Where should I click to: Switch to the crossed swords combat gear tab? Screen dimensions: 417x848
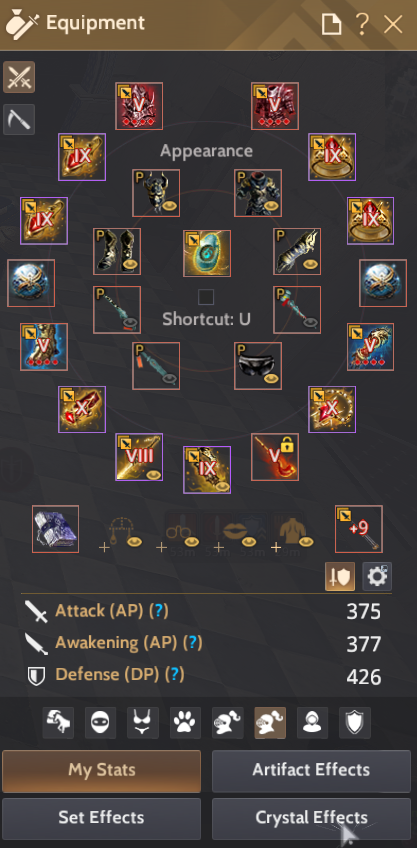(x=19, y=77)
